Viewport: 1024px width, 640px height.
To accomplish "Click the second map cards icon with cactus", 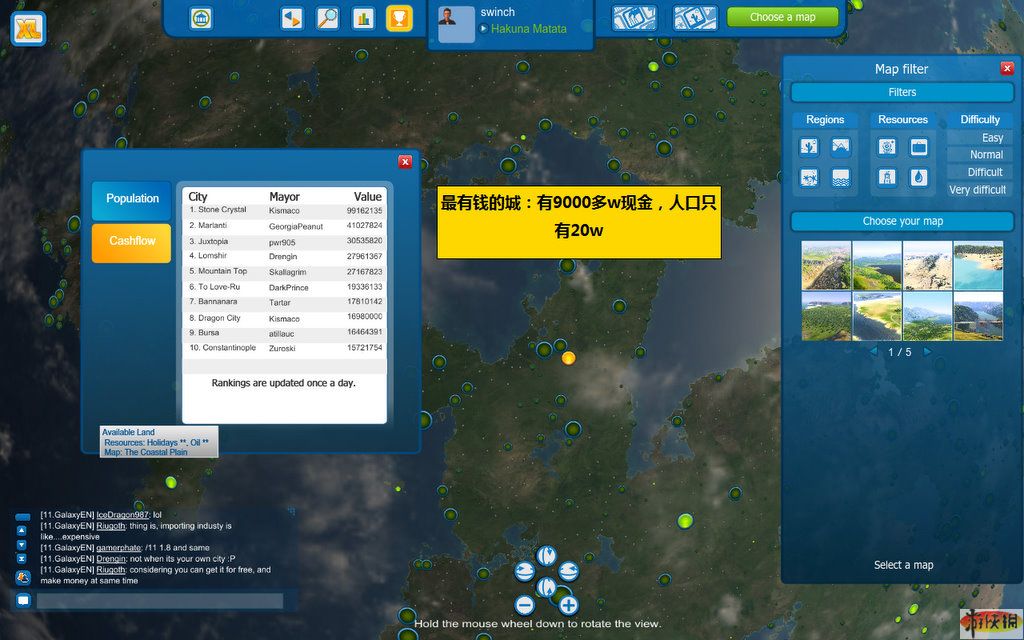I will 695,18.
